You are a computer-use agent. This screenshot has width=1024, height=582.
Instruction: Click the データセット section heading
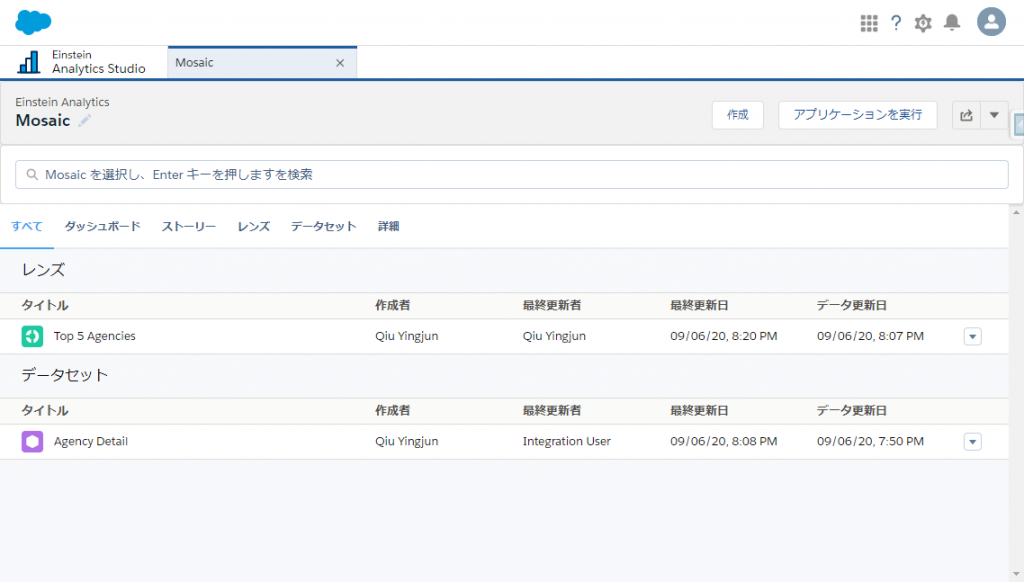pyautogui.click(x=65, y=375)
